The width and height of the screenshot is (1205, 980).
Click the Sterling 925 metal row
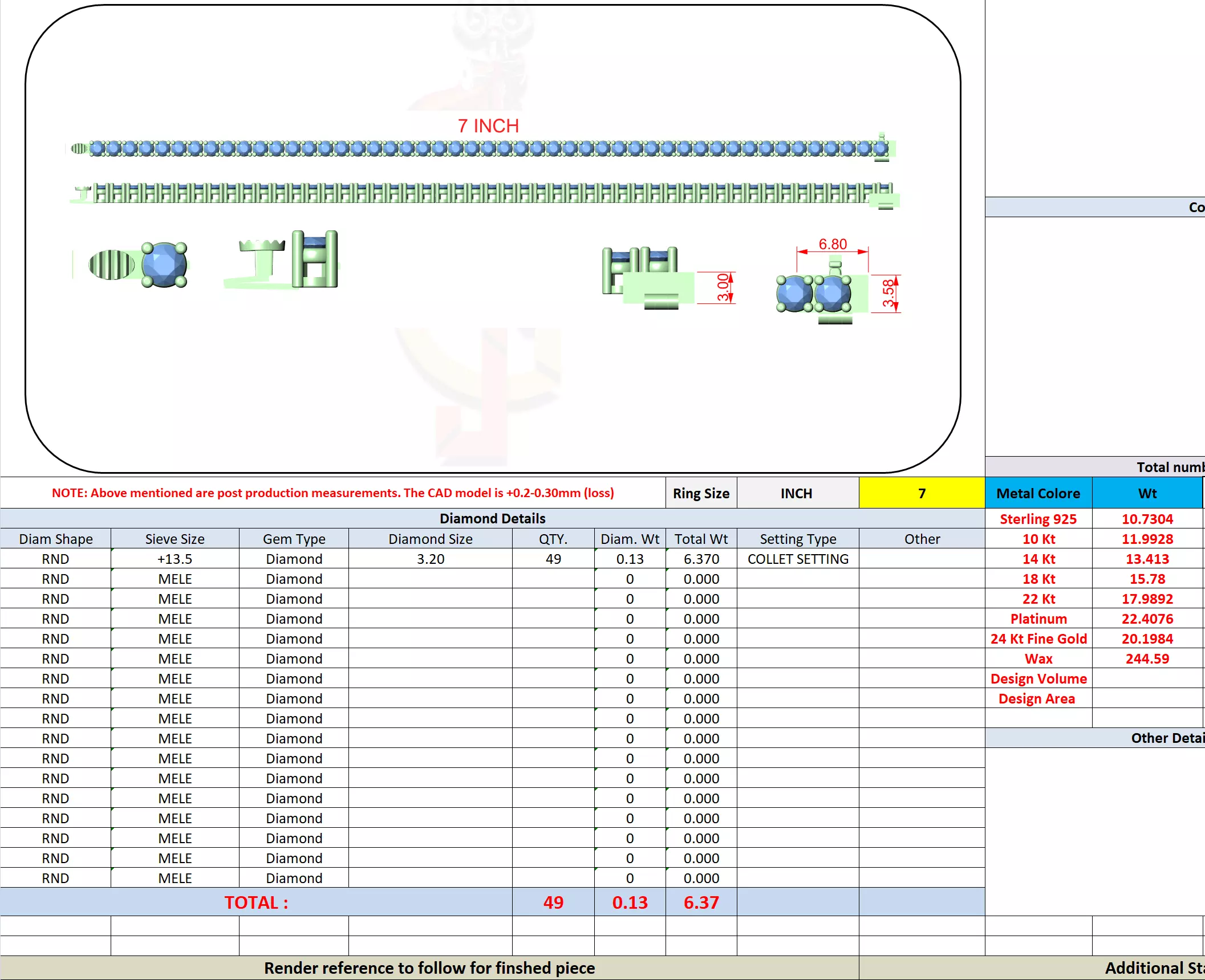[x=1038, y=519]
